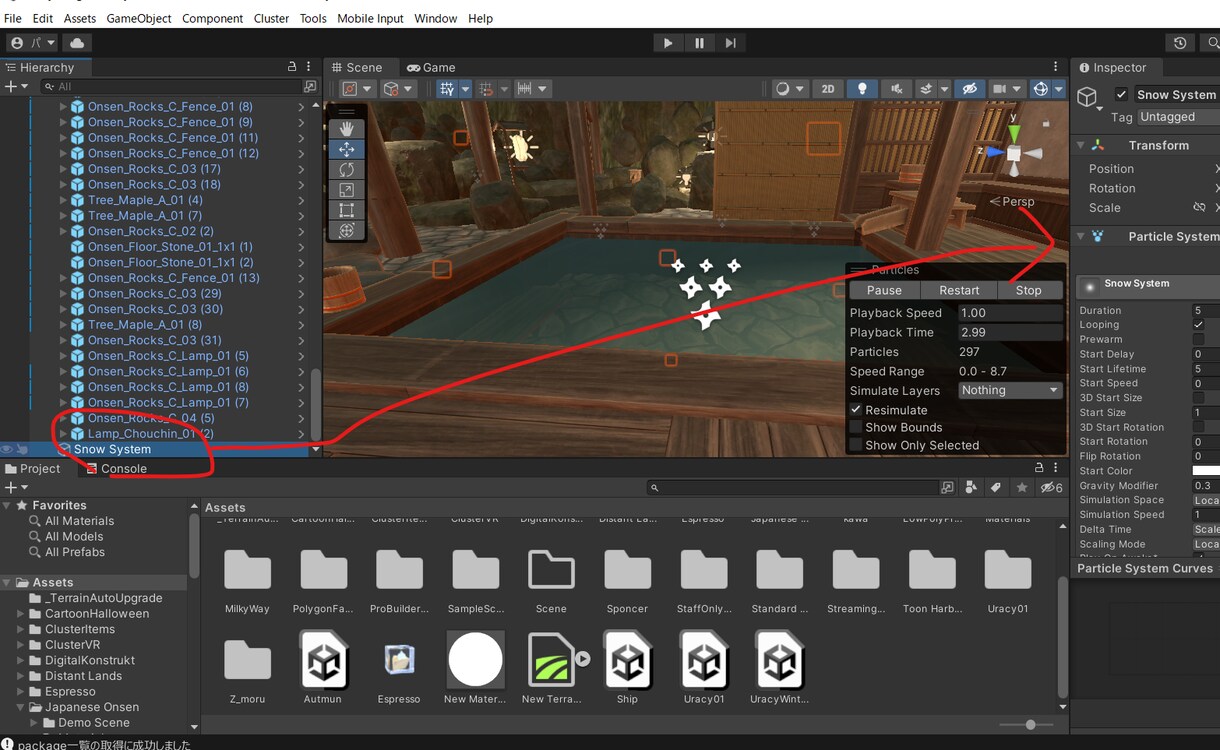Select the New Terra... asset
Image resolution: width=1220 pixels, height=750 pixels.
[x=551, y=667]
